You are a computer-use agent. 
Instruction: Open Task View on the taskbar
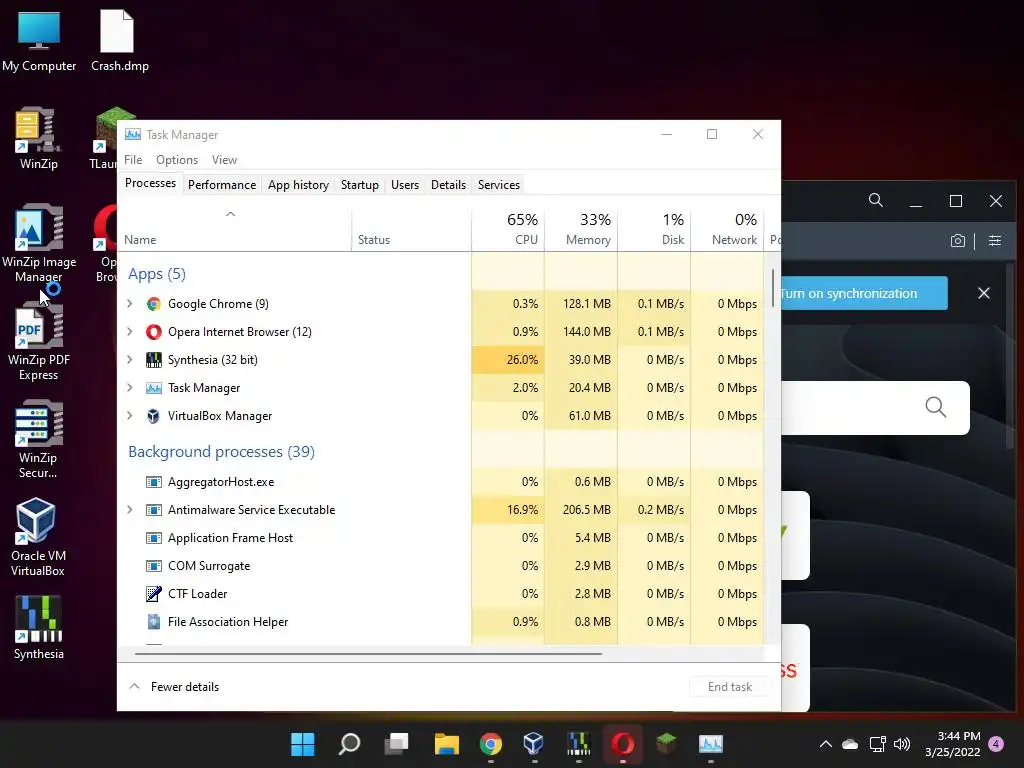(x=396, y=743)
